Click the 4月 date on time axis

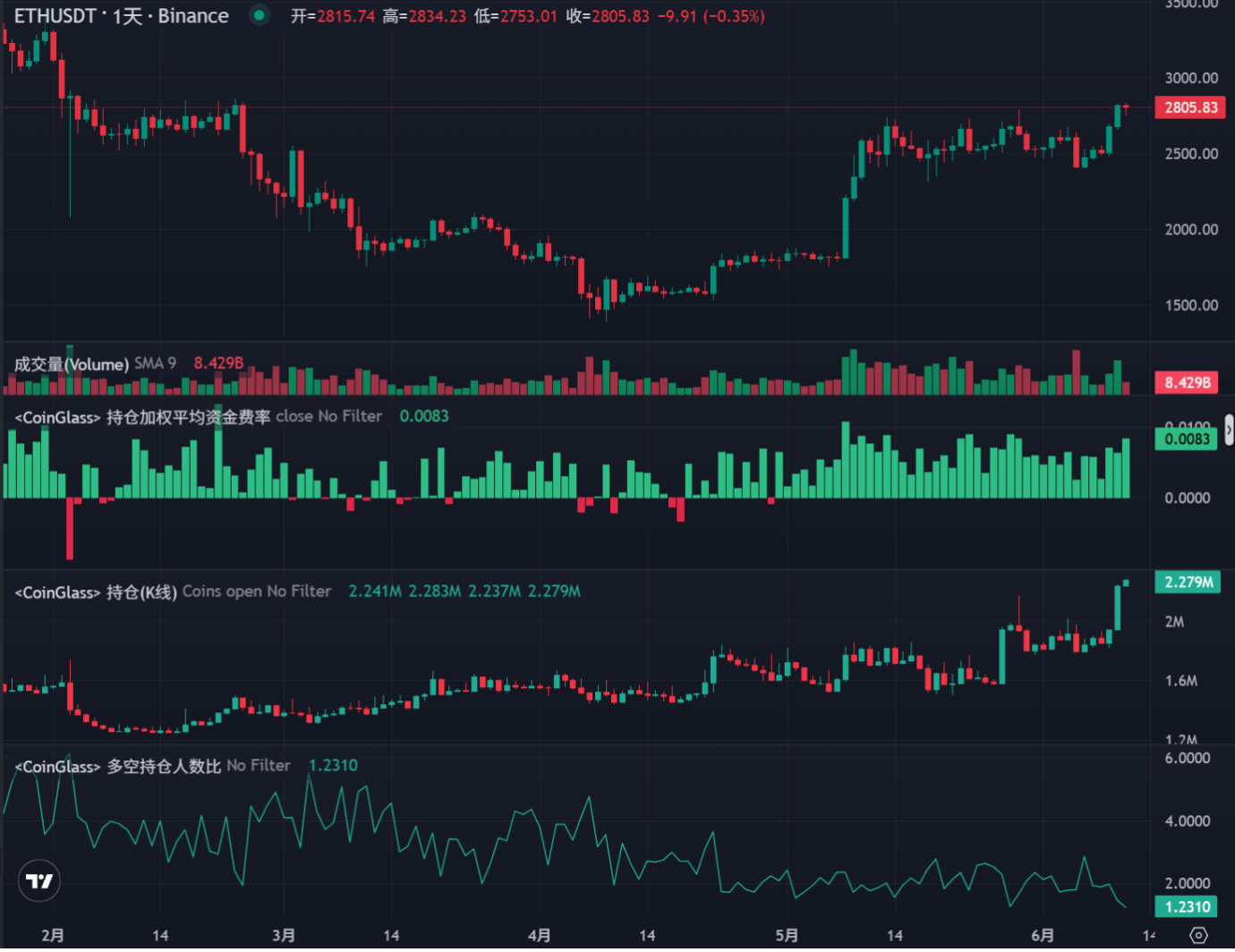pos(540,935)
